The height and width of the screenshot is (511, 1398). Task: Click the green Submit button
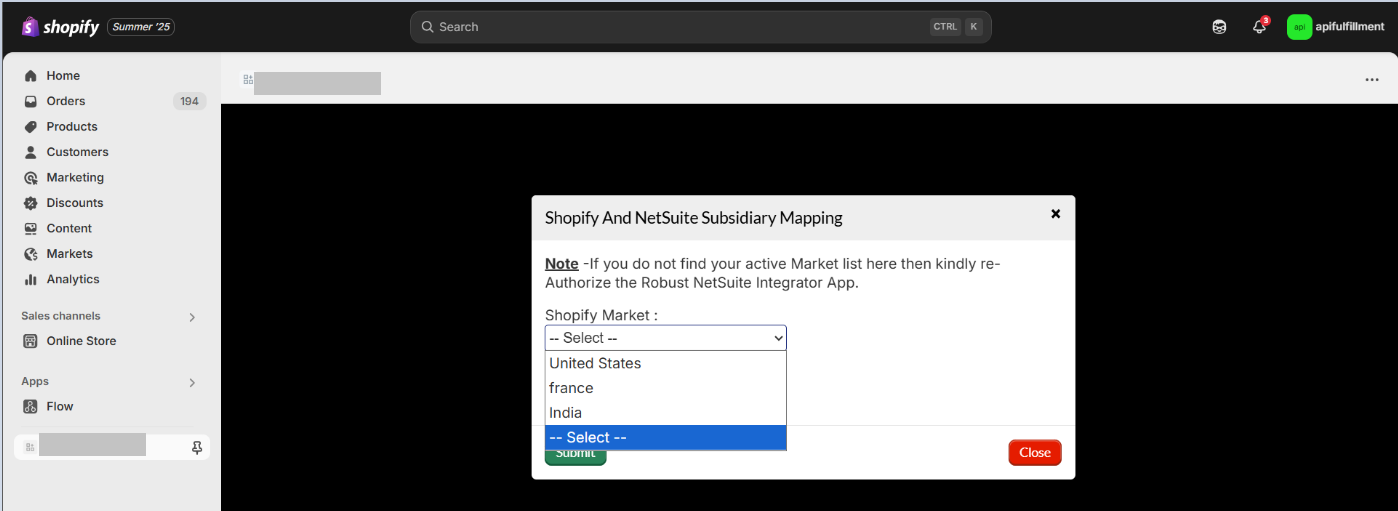575,456
